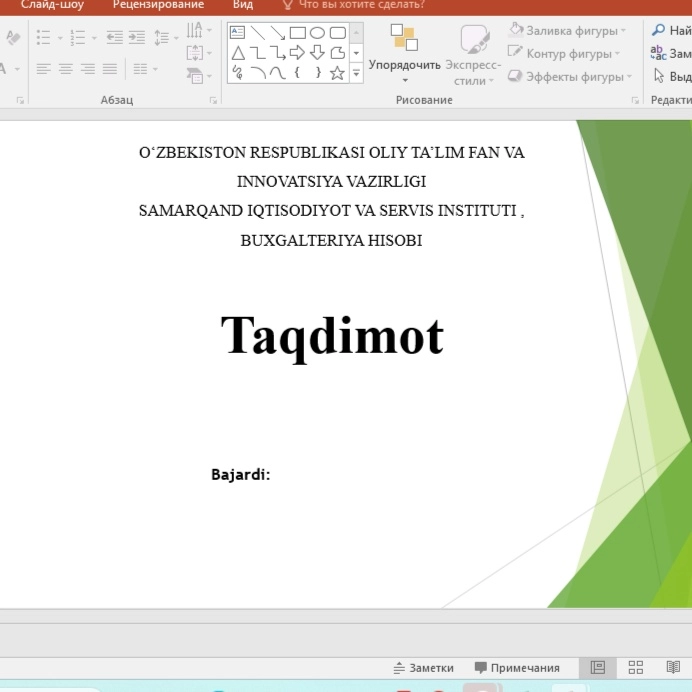Screen dimensions: 692x692
Task: Toggle the Заметки notes pane
Action: point(423,668)
